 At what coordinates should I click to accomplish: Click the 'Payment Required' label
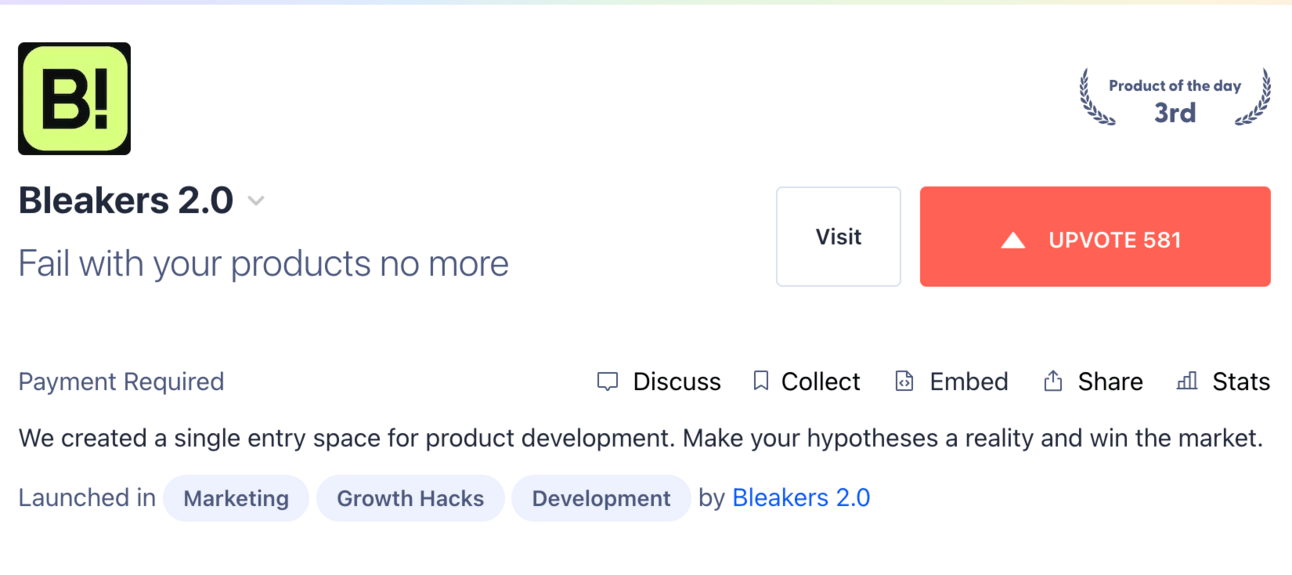121,382
